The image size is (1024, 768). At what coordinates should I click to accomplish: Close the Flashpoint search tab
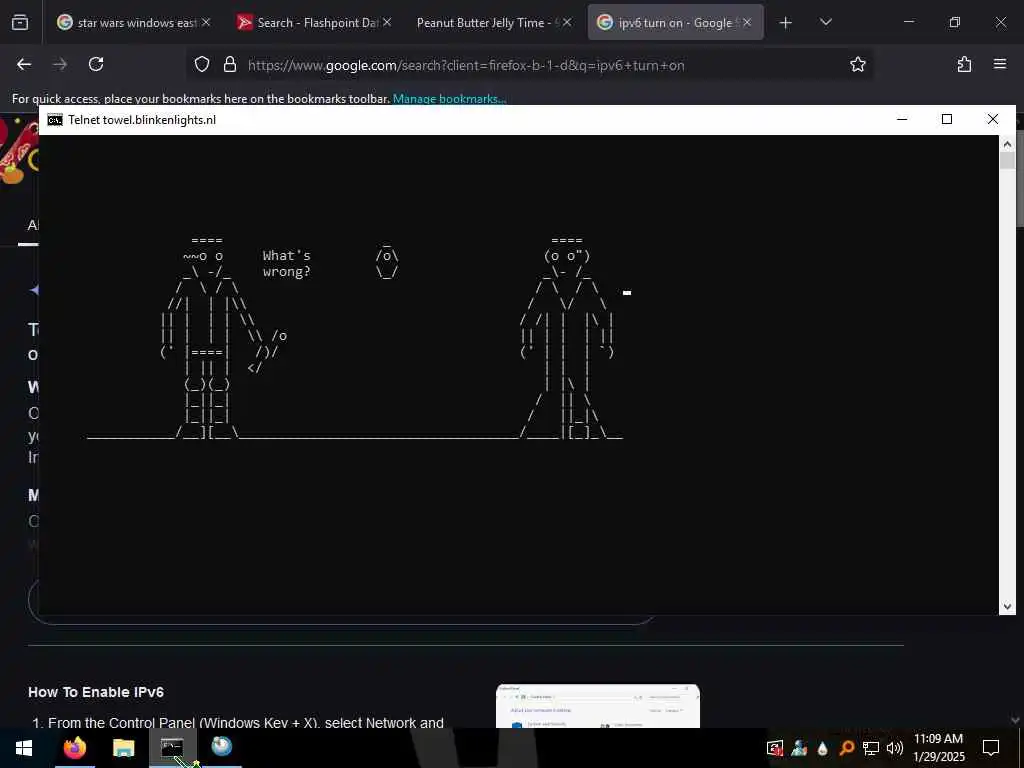point(387,22)
